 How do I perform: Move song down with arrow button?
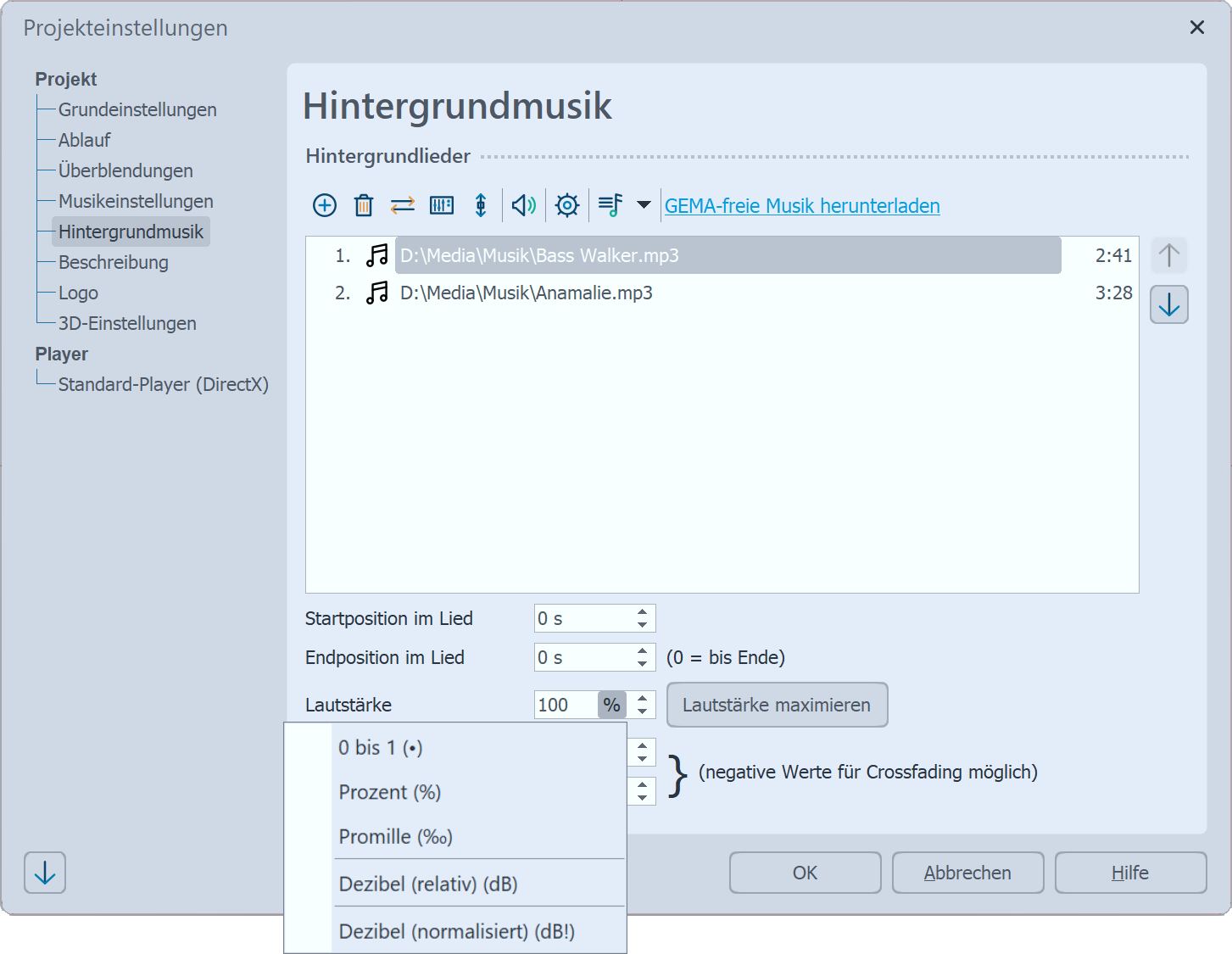click(x=1168, y=304)
